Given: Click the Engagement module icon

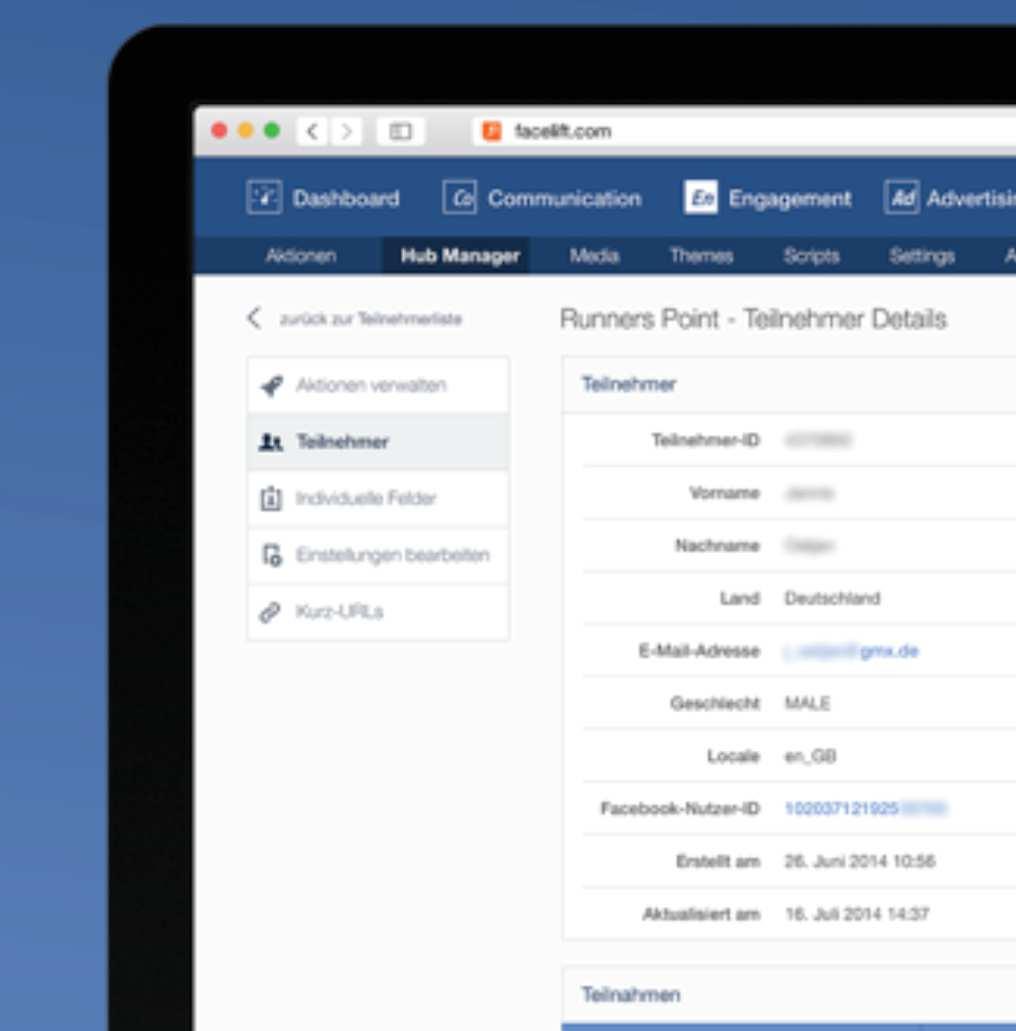Looking at the screenshot, I should click(701, 197).
